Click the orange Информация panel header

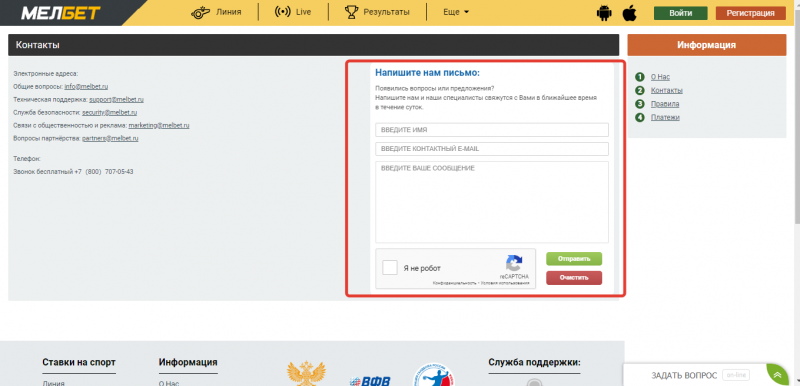click(707, 45)
